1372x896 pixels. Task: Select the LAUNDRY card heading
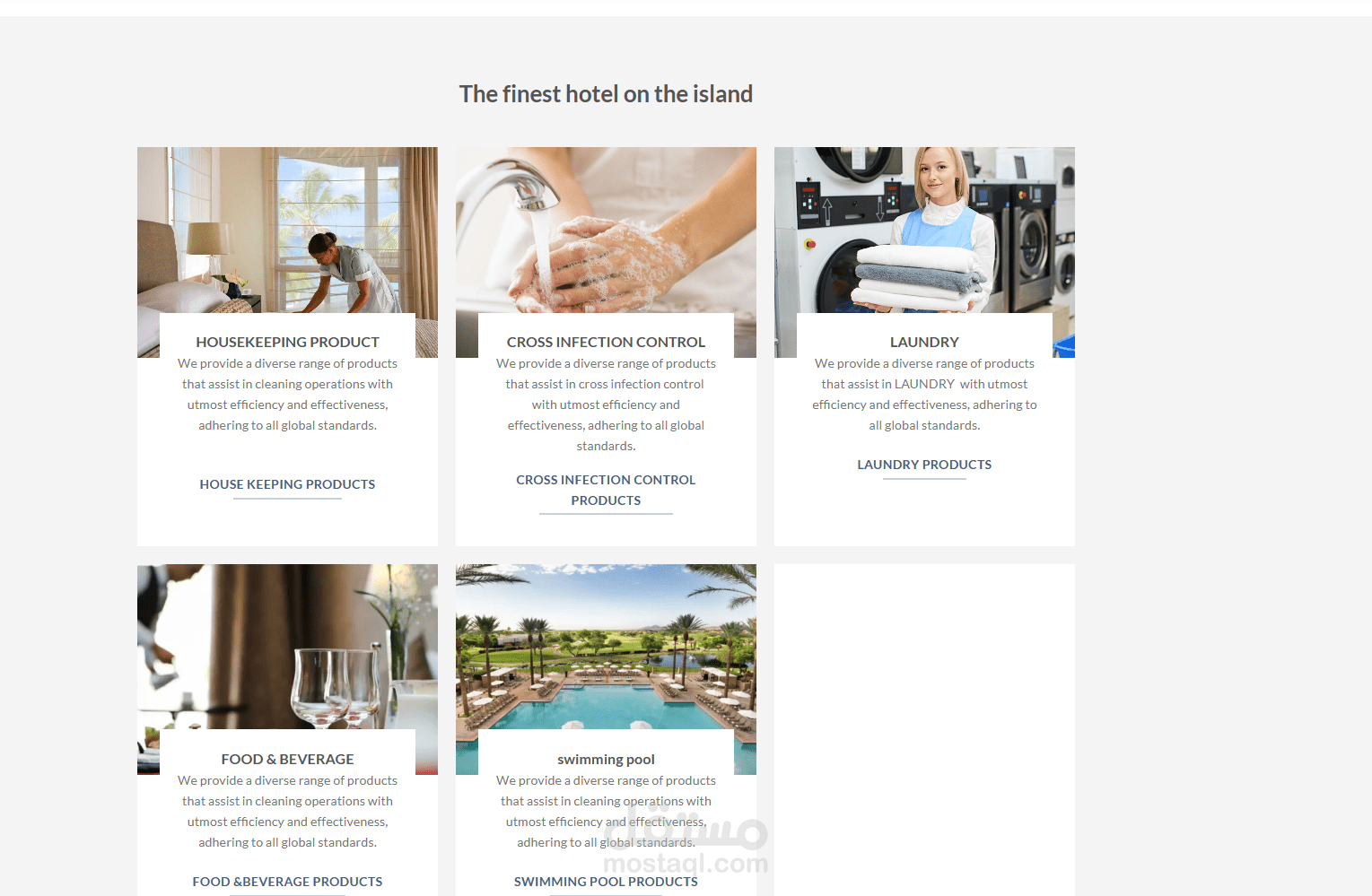(x=924, y=342)
